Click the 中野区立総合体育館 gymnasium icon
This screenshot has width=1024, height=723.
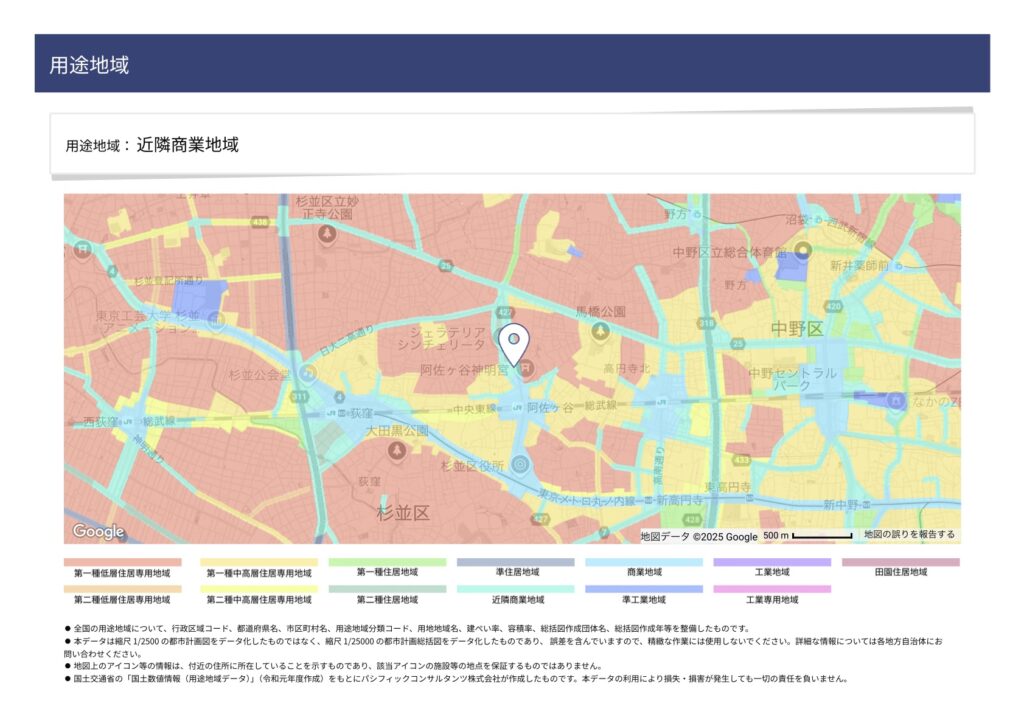pos(802,251)
